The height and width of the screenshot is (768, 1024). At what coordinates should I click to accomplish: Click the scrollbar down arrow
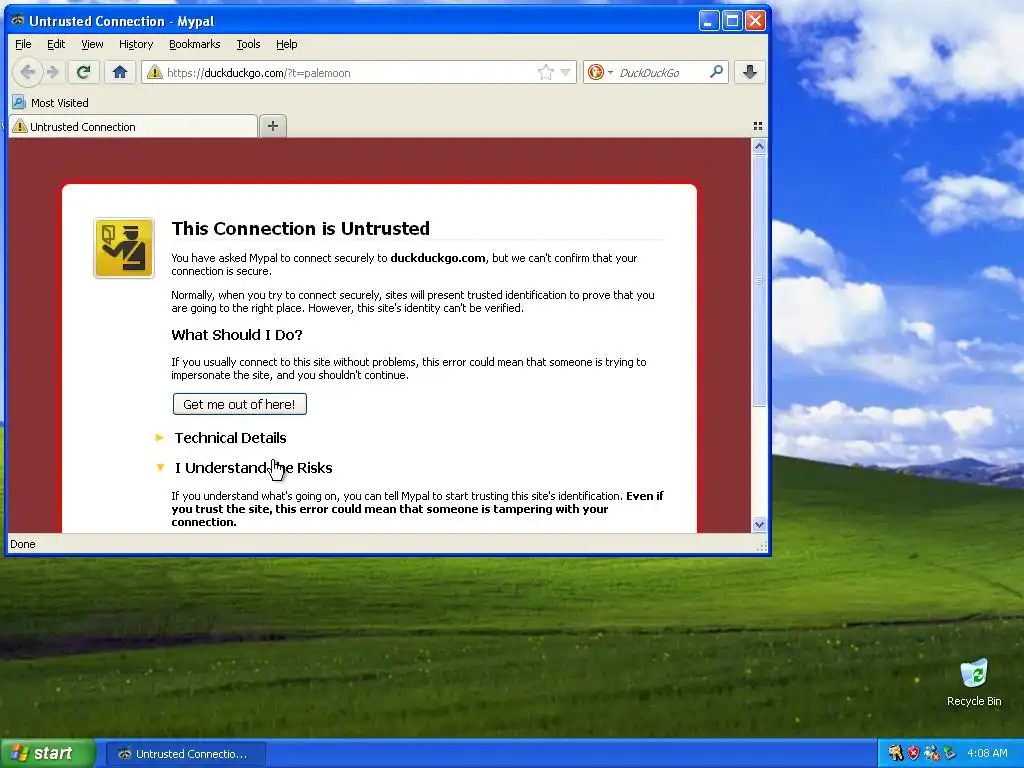coord(759,524)
